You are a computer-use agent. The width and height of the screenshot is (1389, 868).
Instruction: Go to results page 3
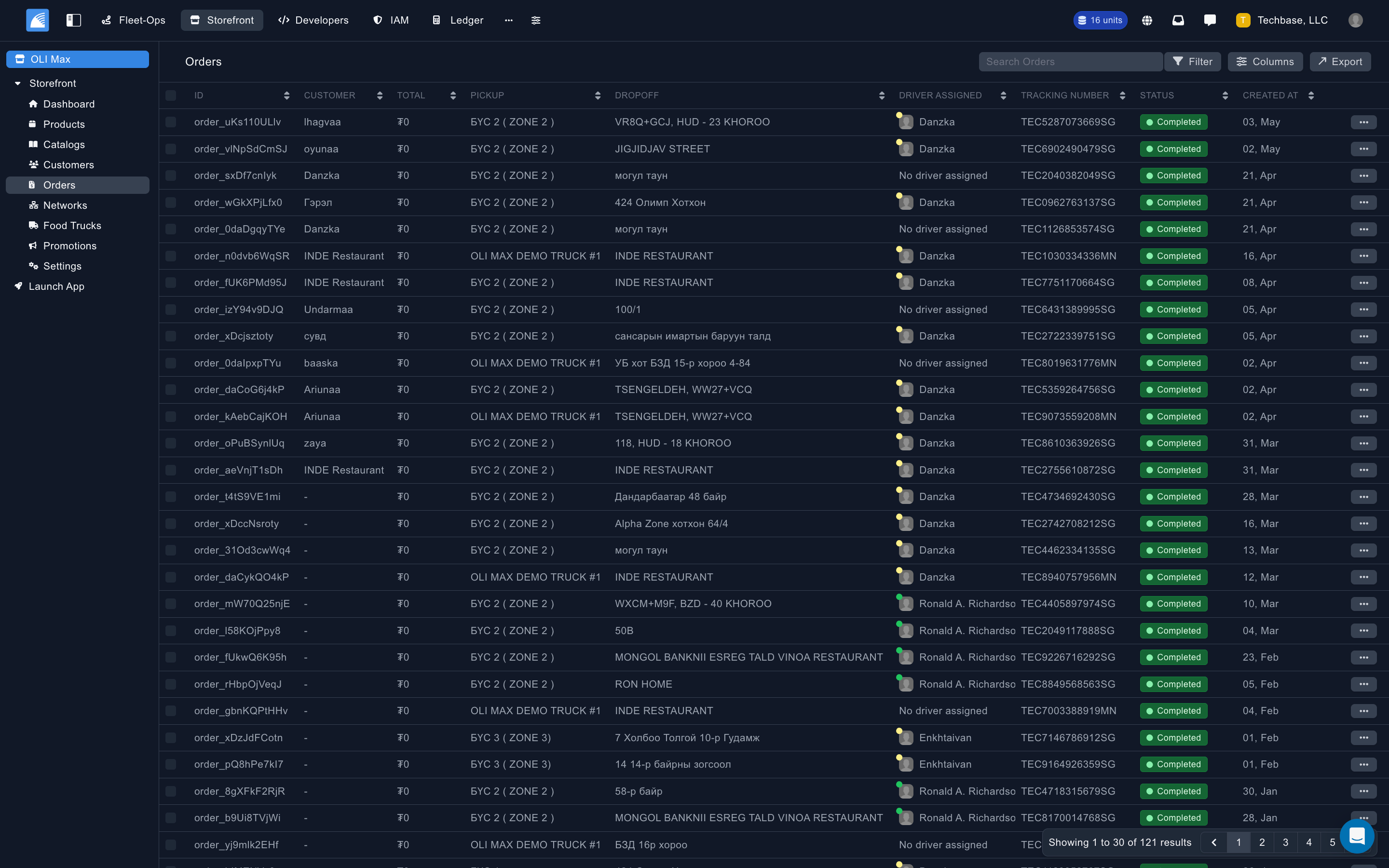(1285, 842)
